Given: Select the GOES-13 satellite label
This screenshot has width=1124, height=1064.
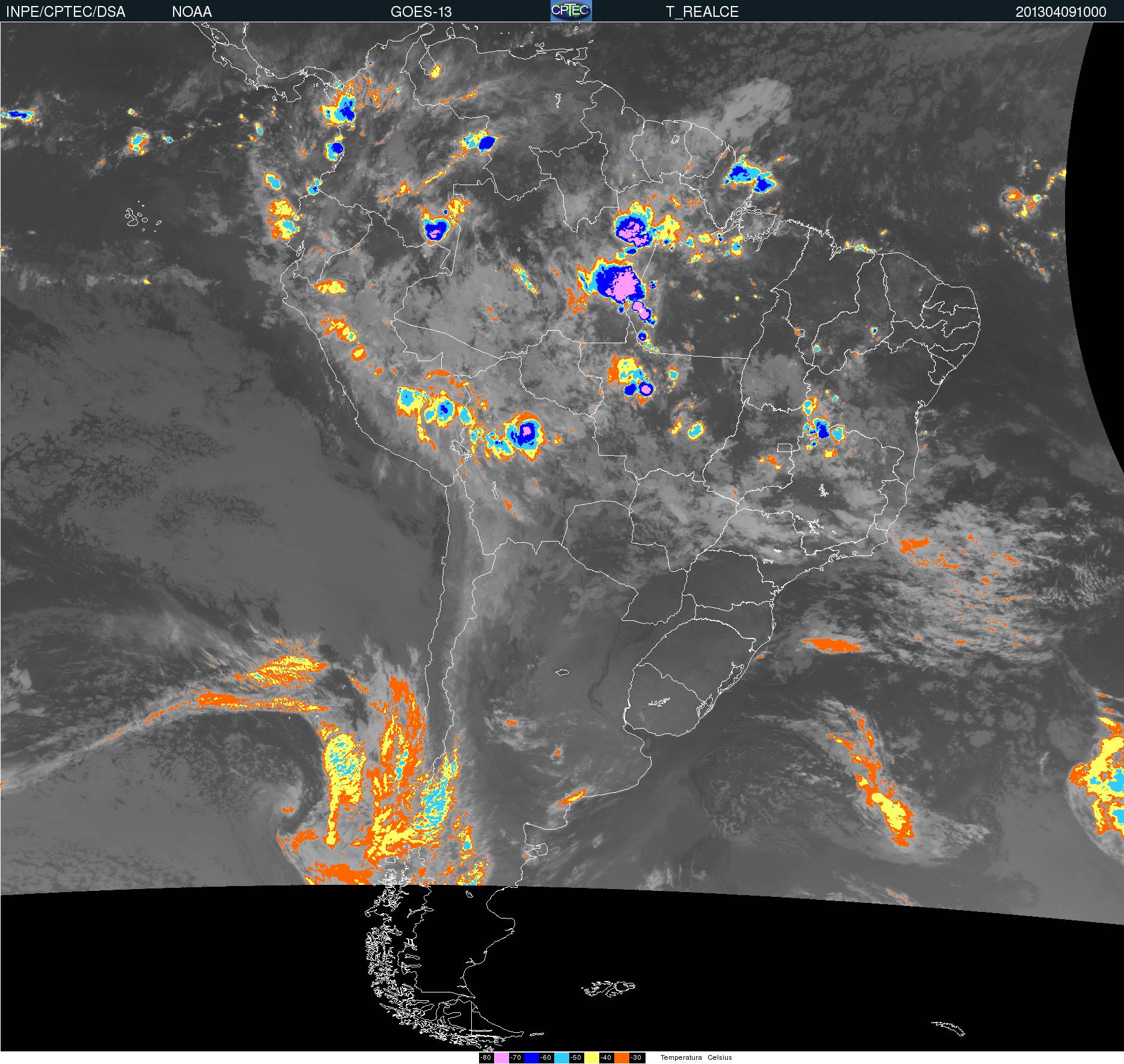Looking at the screenshot, I should tap(421, 12).
